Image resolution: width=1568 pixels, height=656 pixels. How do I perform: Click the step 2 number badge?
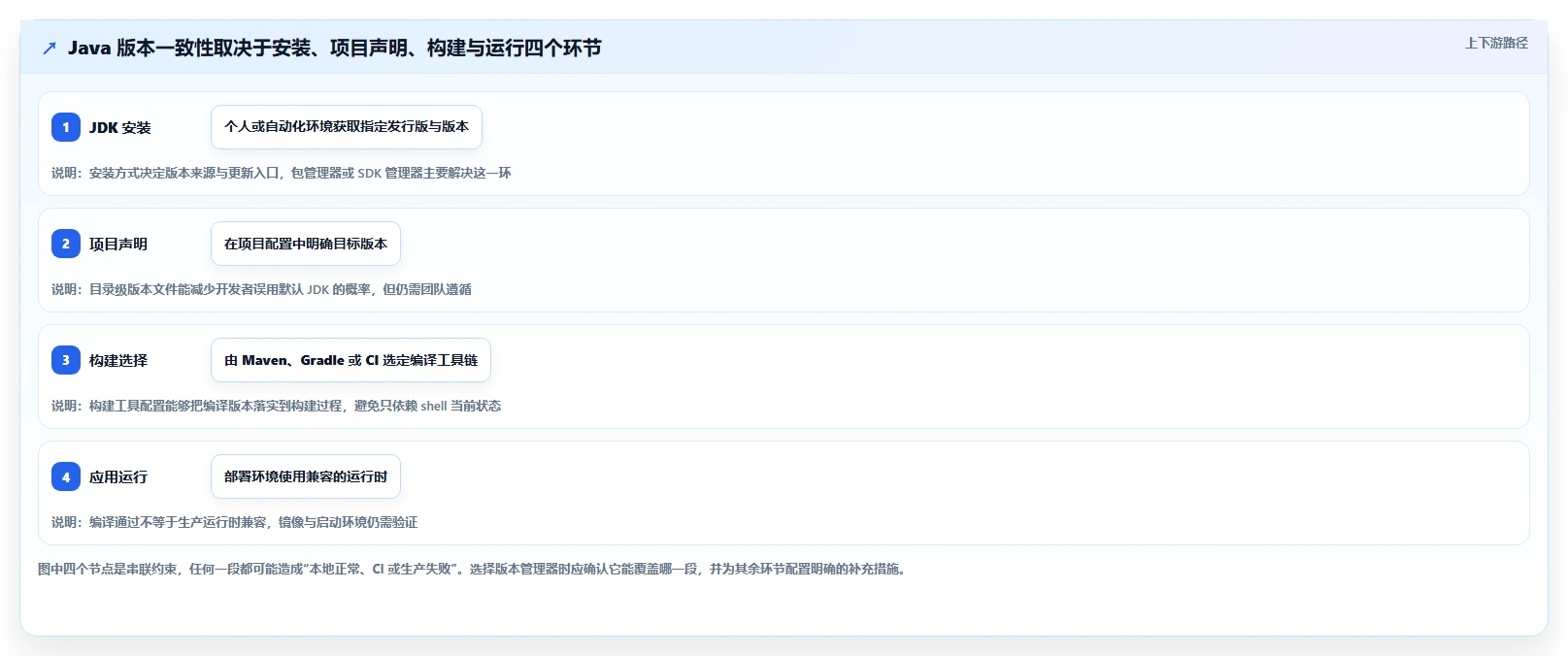click(x=66, y=244)
